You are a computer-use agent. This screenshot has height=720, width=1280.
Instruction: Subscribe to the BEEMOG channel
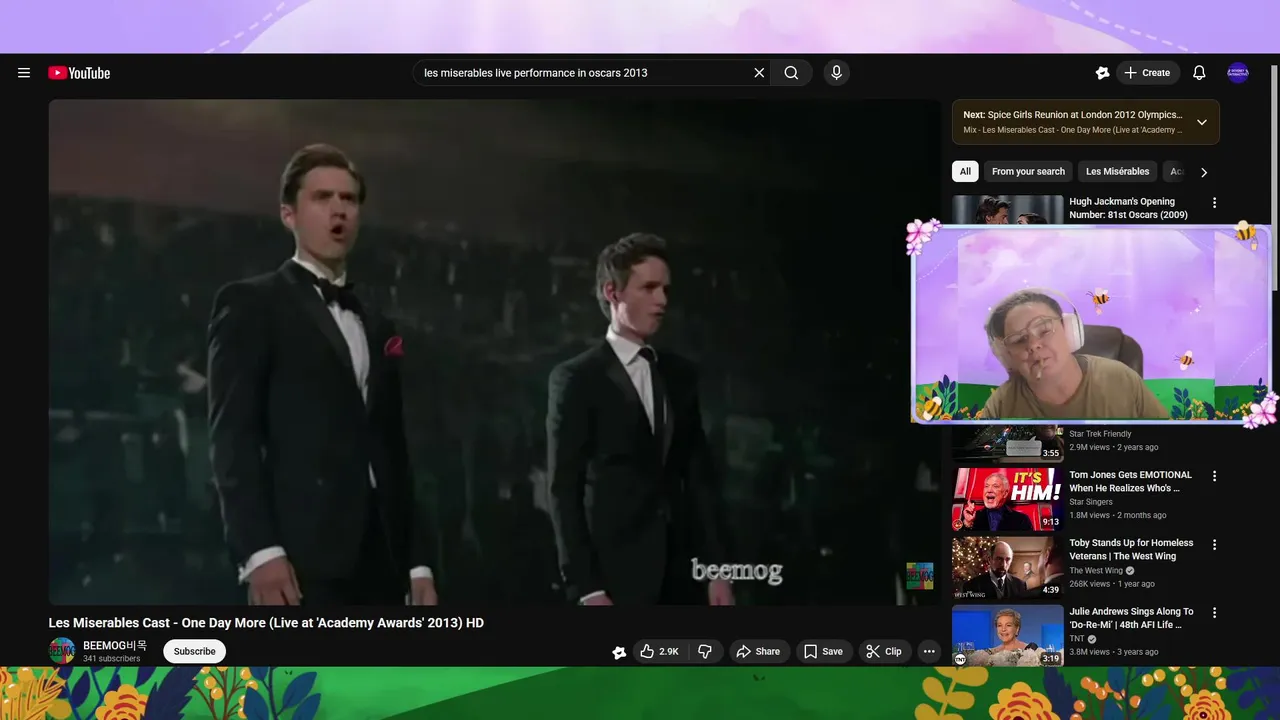195,651
